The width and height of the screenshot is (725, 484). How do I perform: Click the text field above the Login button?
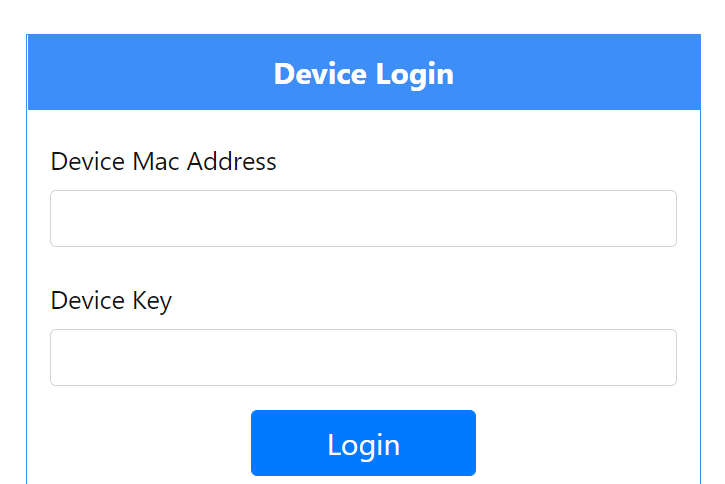coord(363,357)
